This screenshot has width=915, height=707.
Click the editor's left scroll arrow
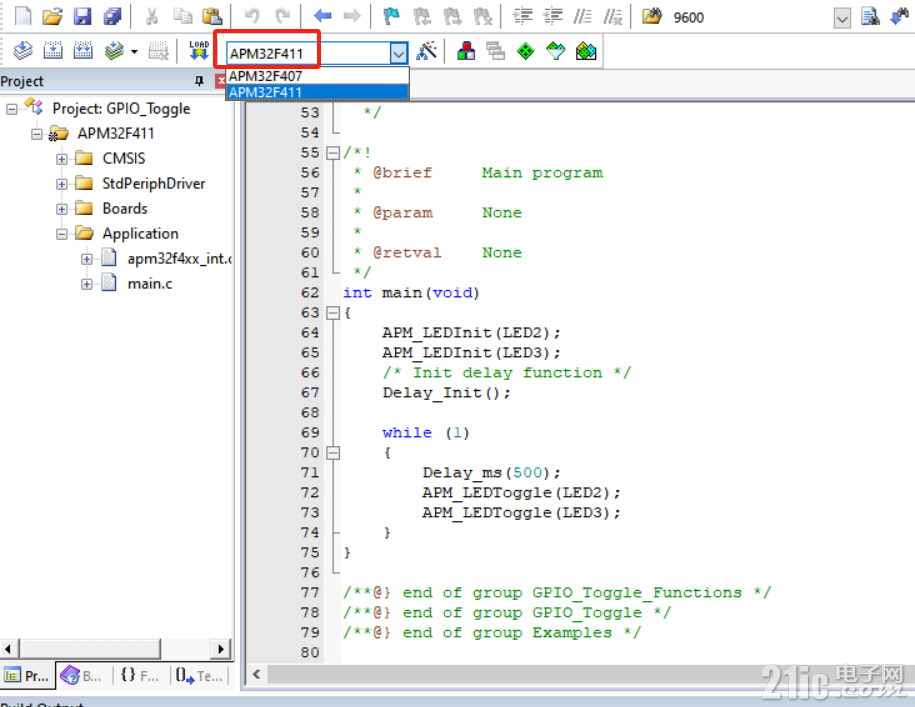click(257, 674)
